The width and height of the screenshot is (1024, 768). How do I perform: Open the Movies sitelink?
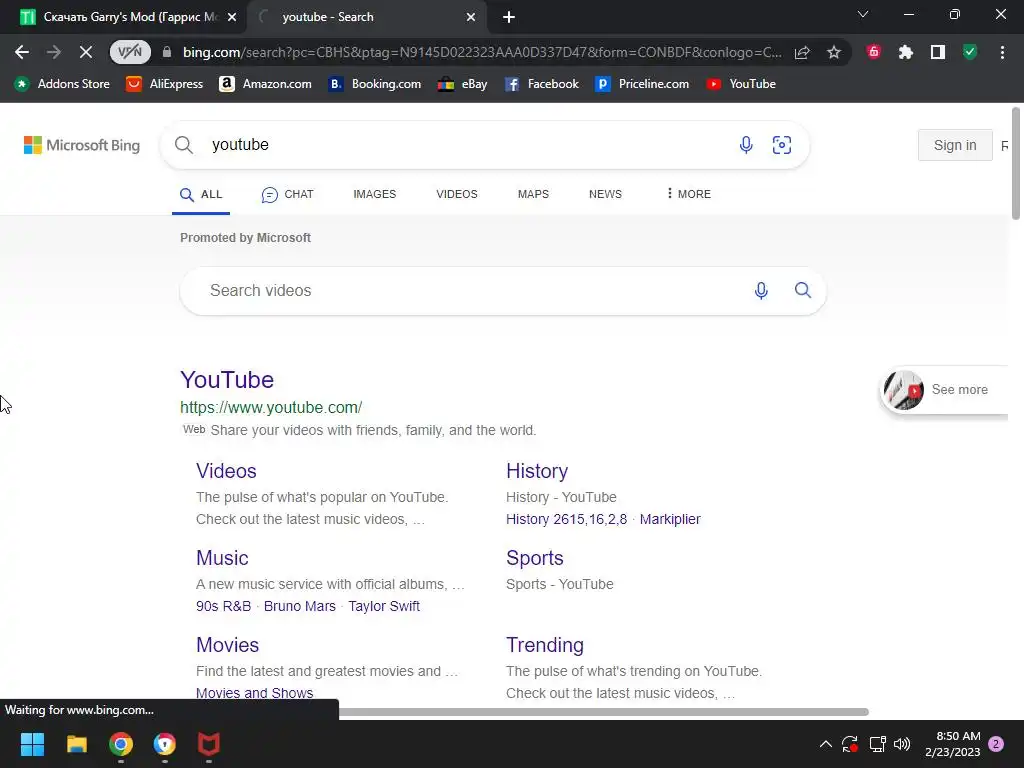227,645
